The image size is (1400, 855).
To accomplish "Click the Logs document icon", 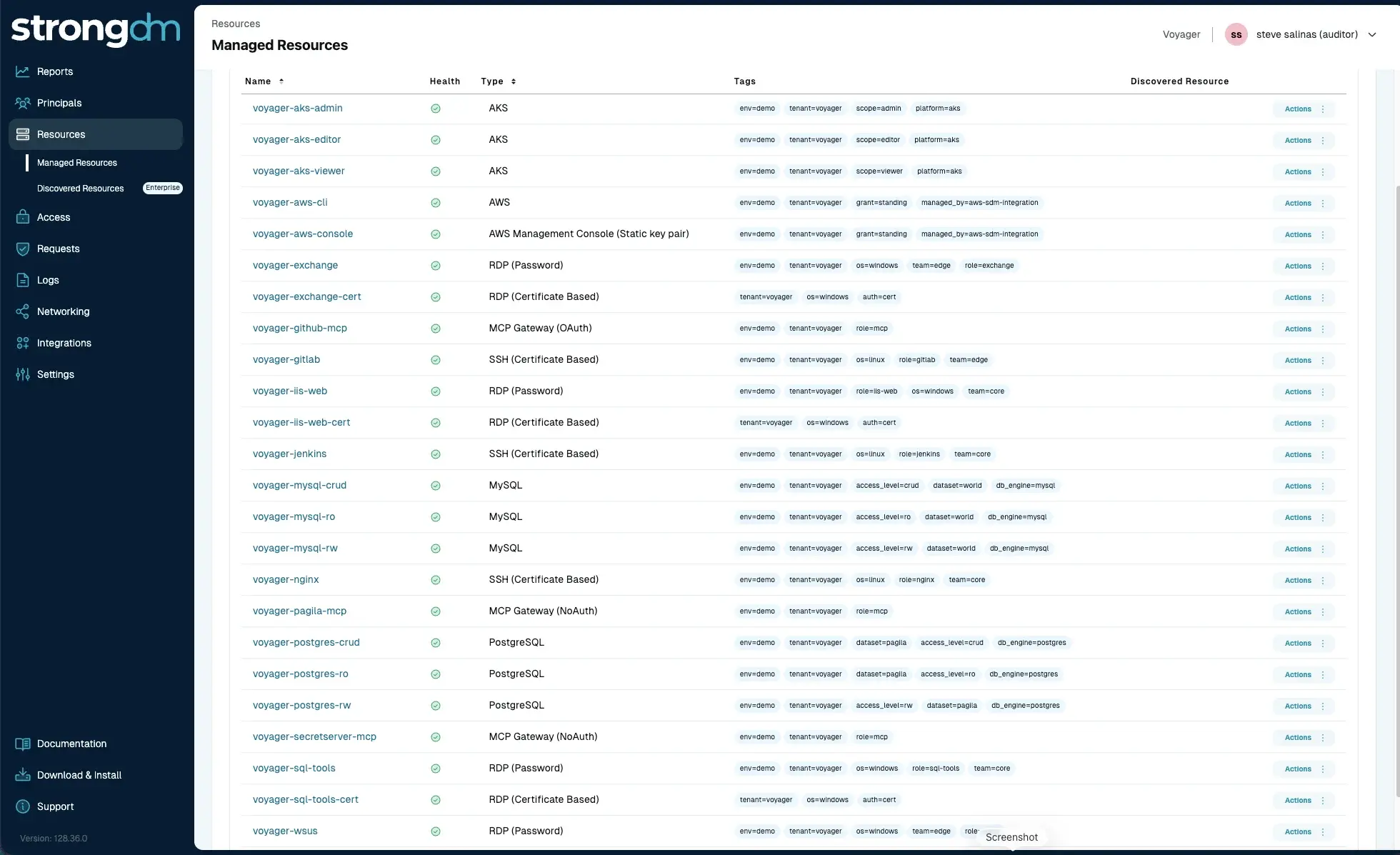I will pos(23,280).
